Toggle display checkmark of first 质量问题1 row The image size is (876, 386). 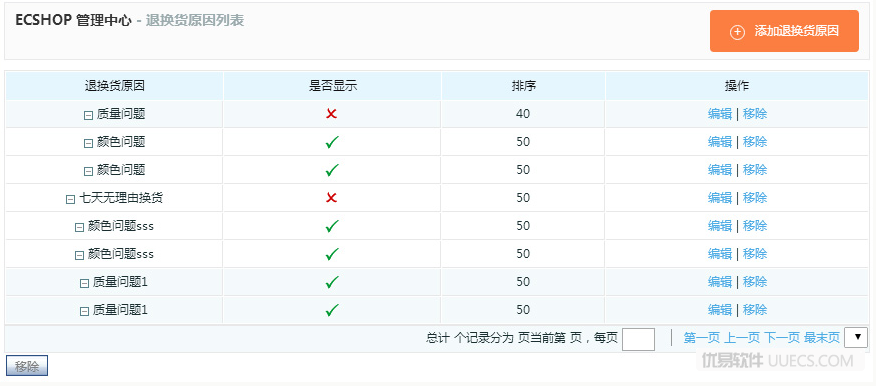pos(332,282)
